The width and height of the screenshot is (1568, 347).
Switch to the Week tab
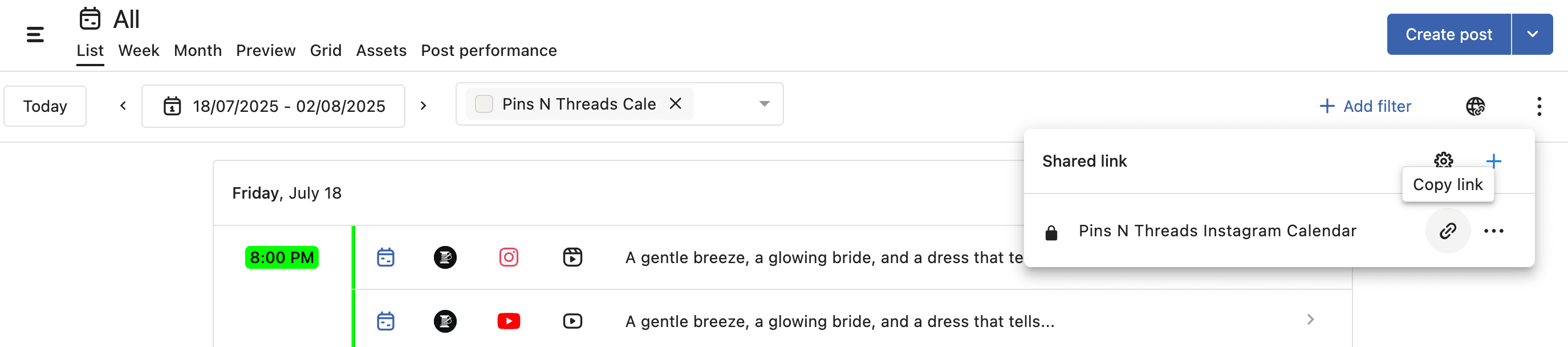(138, 51)
